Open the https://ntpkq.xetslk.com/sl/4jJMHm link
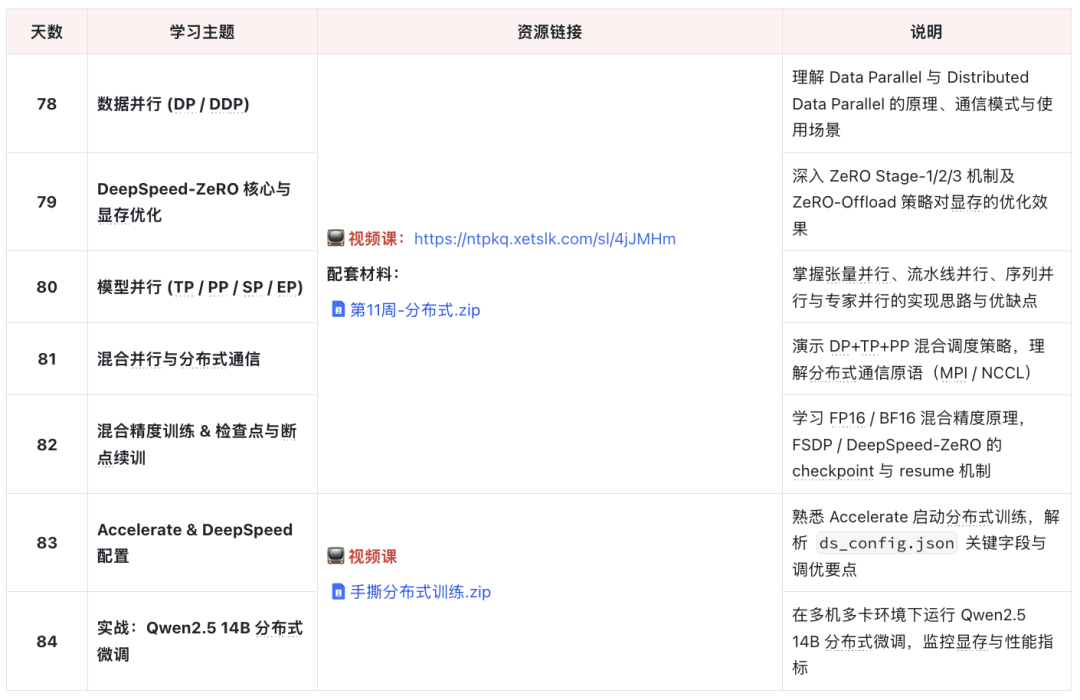 [544, 239]
